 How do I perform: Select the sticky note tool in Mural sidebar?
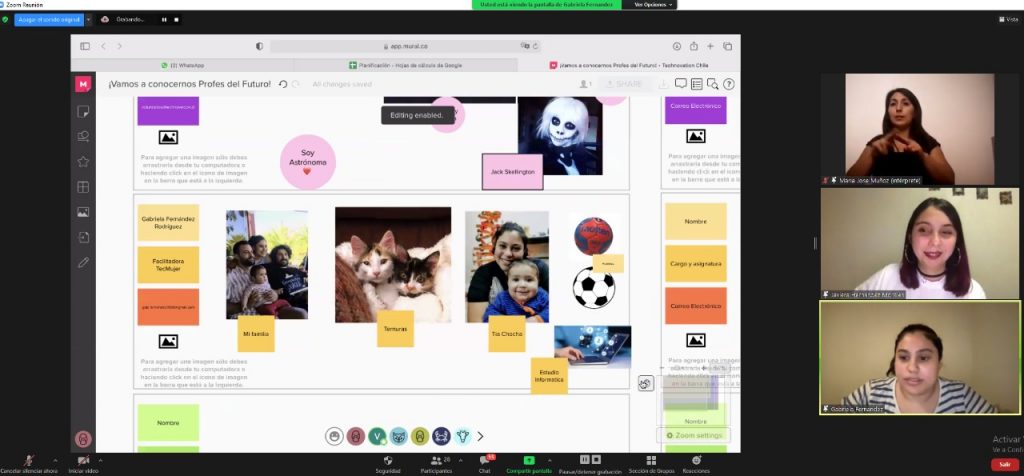tap(83, 112)
